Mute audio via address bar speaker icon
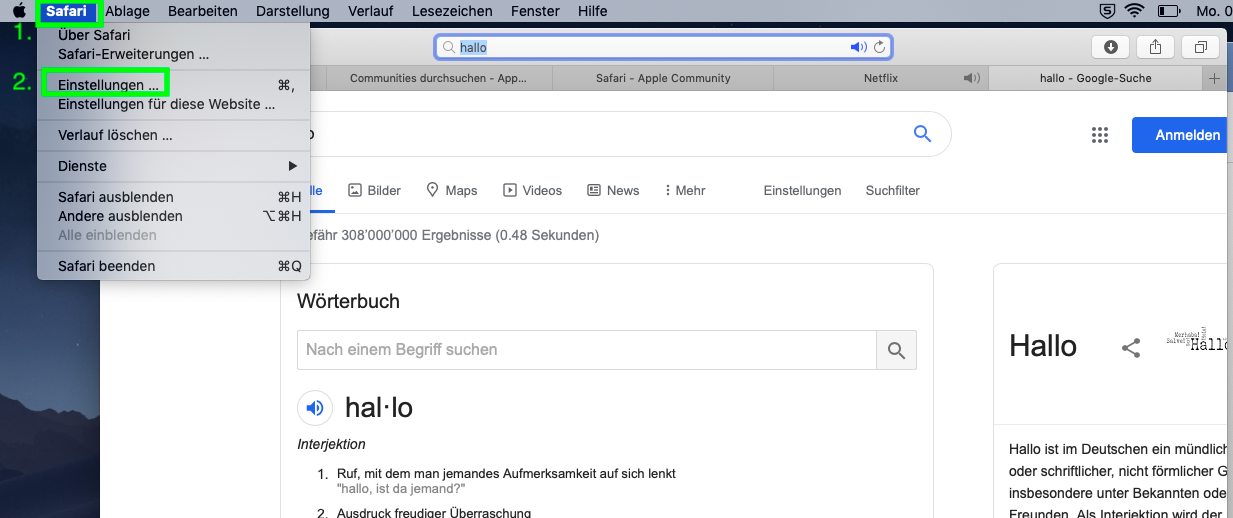Viewport: 1233px width, 518px height. tap(859, 47)
